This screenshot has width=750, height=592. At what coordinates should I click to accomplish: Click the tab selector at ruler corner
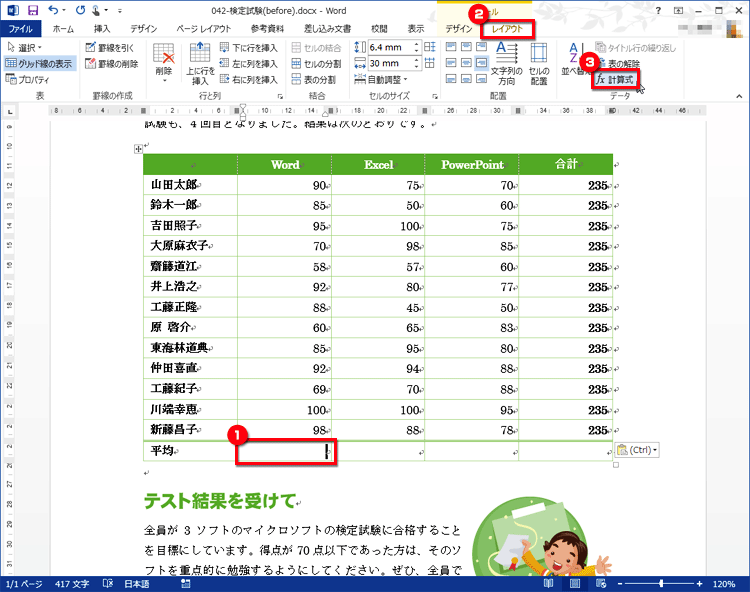10,111
